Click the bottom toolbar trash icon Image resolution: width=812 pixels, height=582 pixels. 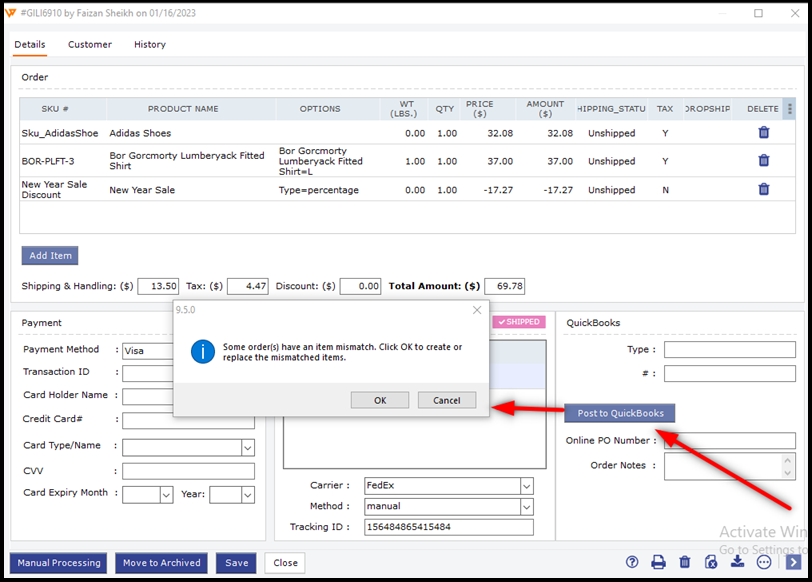pyautogui.click(x=685, y=562)
